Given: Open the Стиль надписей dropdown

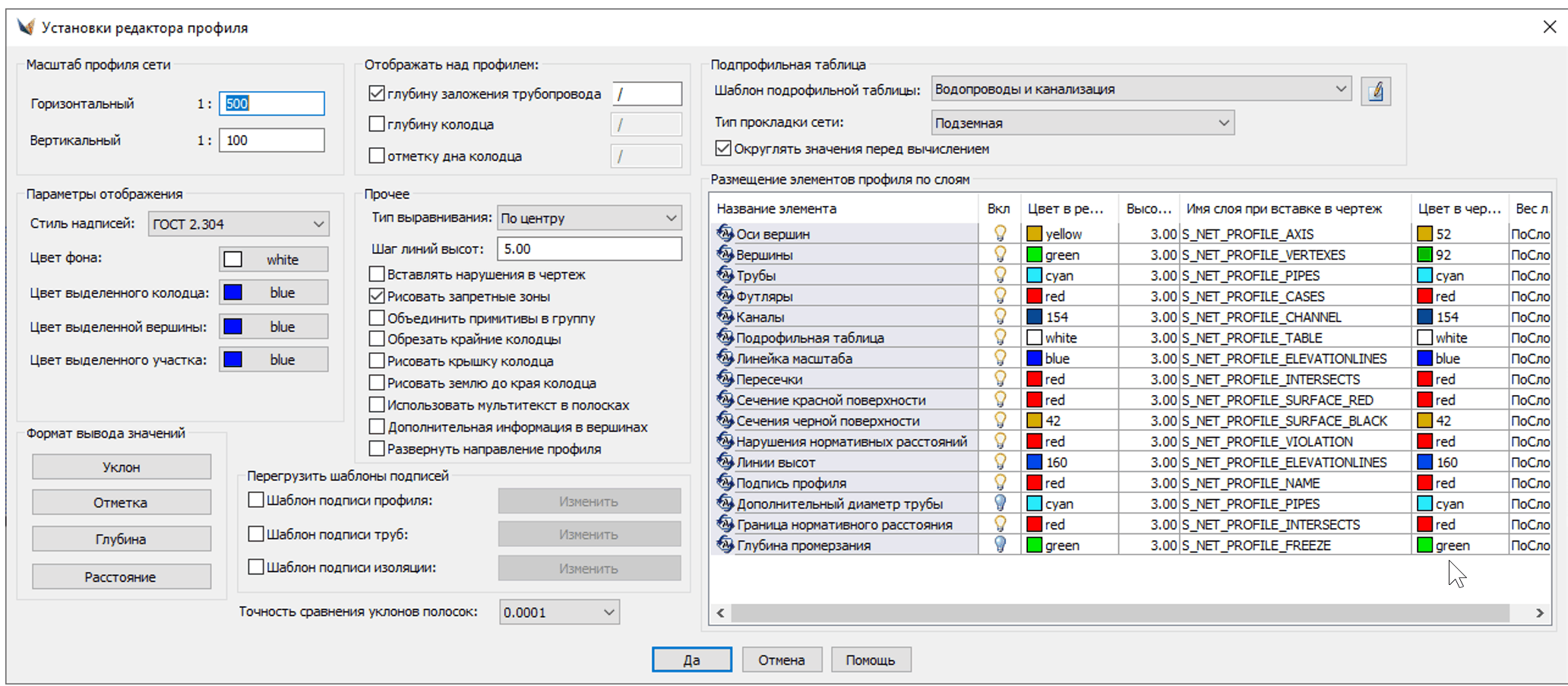Looking at the screenshot, I should (239, 224).
